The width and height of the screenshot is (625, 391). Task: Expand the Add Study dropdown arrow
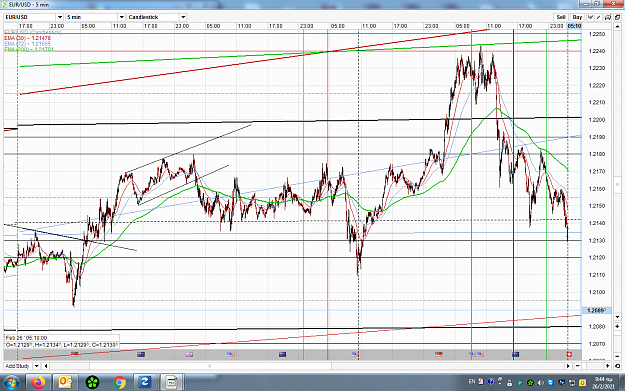36,366
